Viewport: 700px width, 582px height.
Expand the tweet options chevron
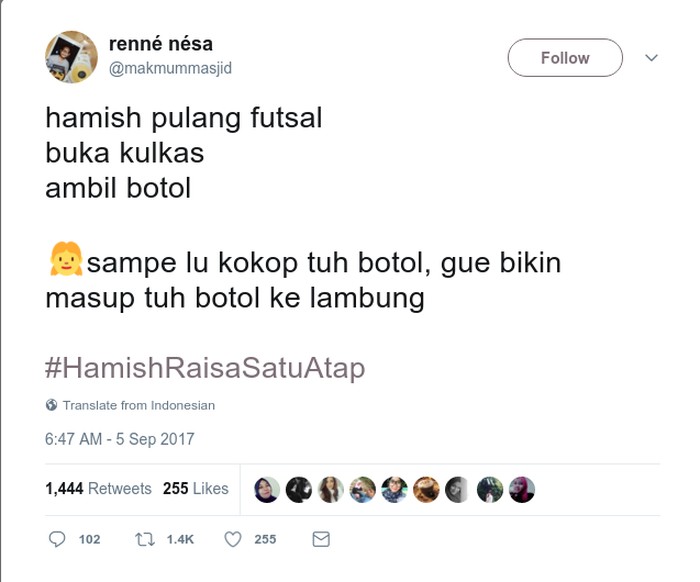pyautogui.click(x=651, y=58)
